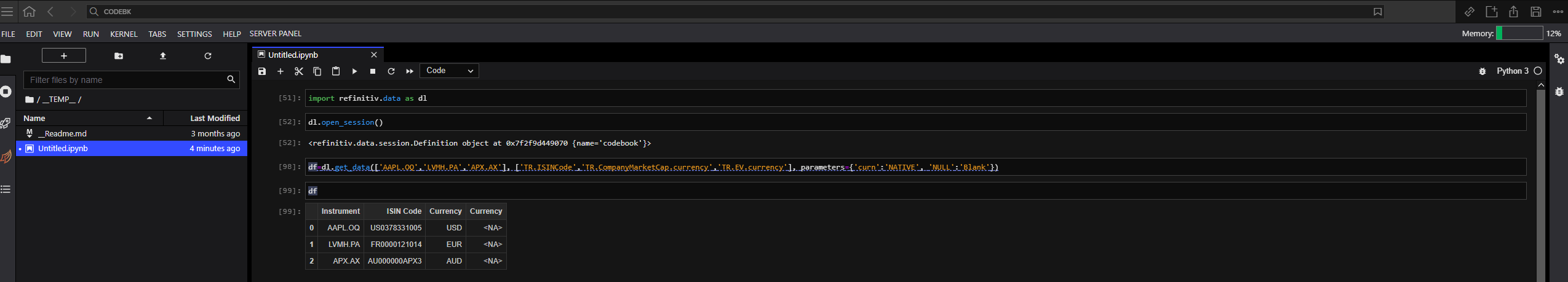Click the link chain icon
Image resolution: width=1568 pixels, height=282 pixels.
(1469, 12)
